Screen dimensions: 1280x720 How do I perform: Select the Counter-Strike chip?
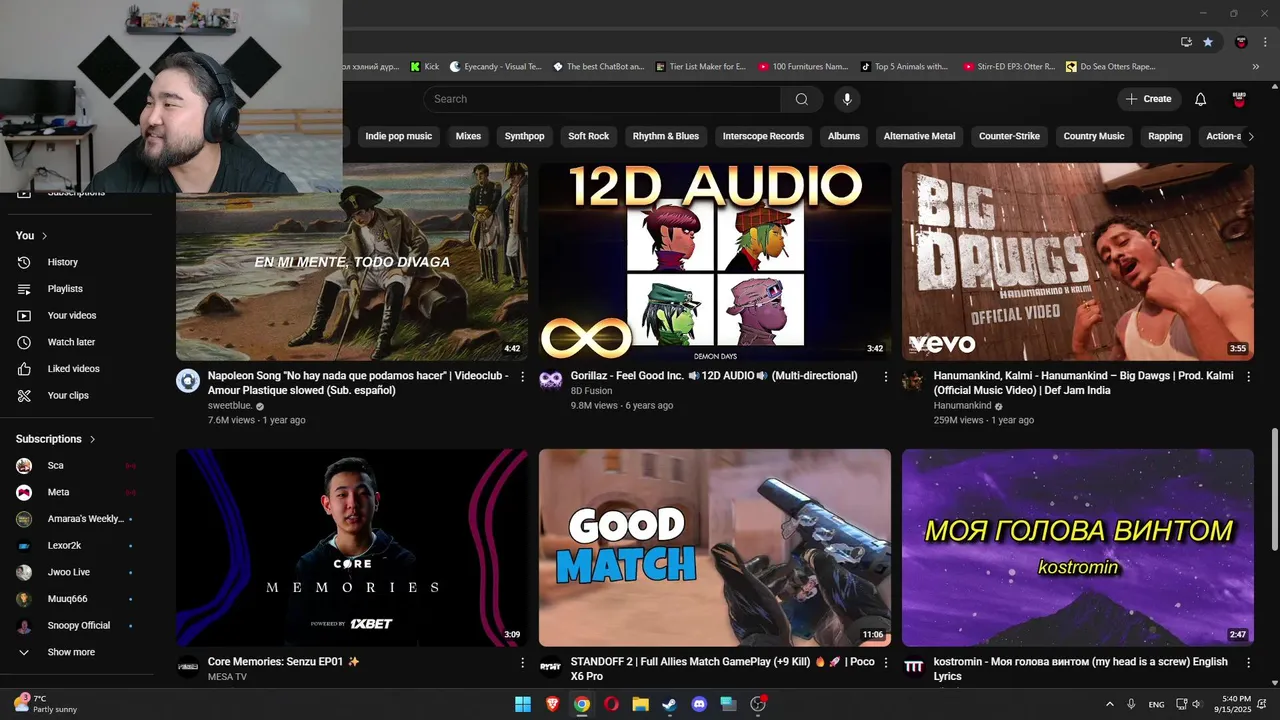pos(1009,136)
